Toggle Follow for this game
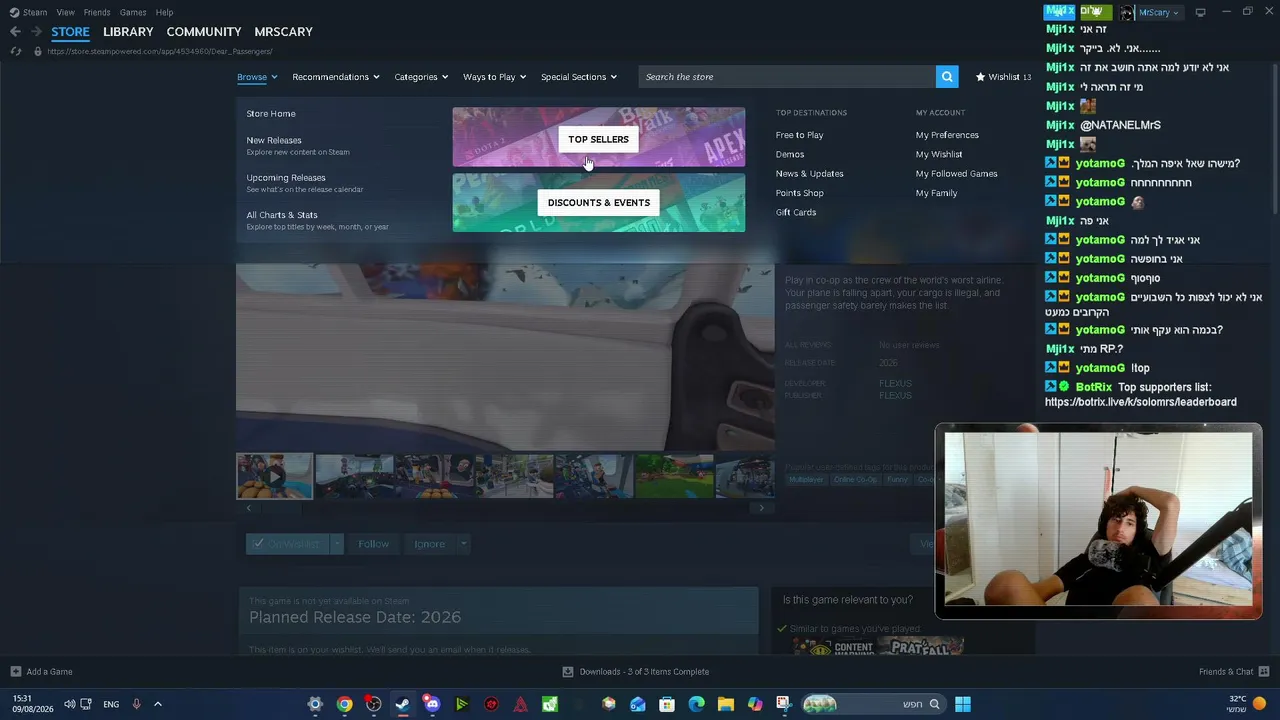Image resolution: width=1280 pixels, height=720 pixels. [373, 544]
